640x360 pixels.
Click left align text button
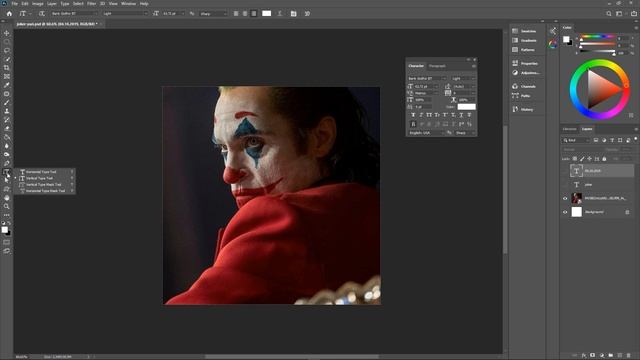click(236, 13)
